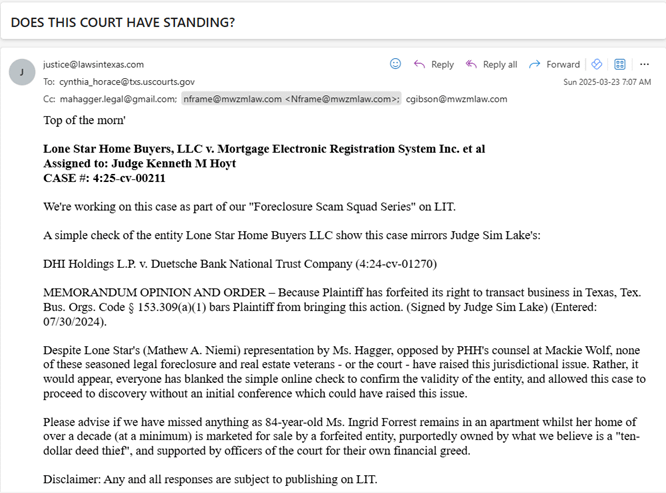
Task: Select the case number 4:25-cv-00211 line
Action: pos(104,177)
